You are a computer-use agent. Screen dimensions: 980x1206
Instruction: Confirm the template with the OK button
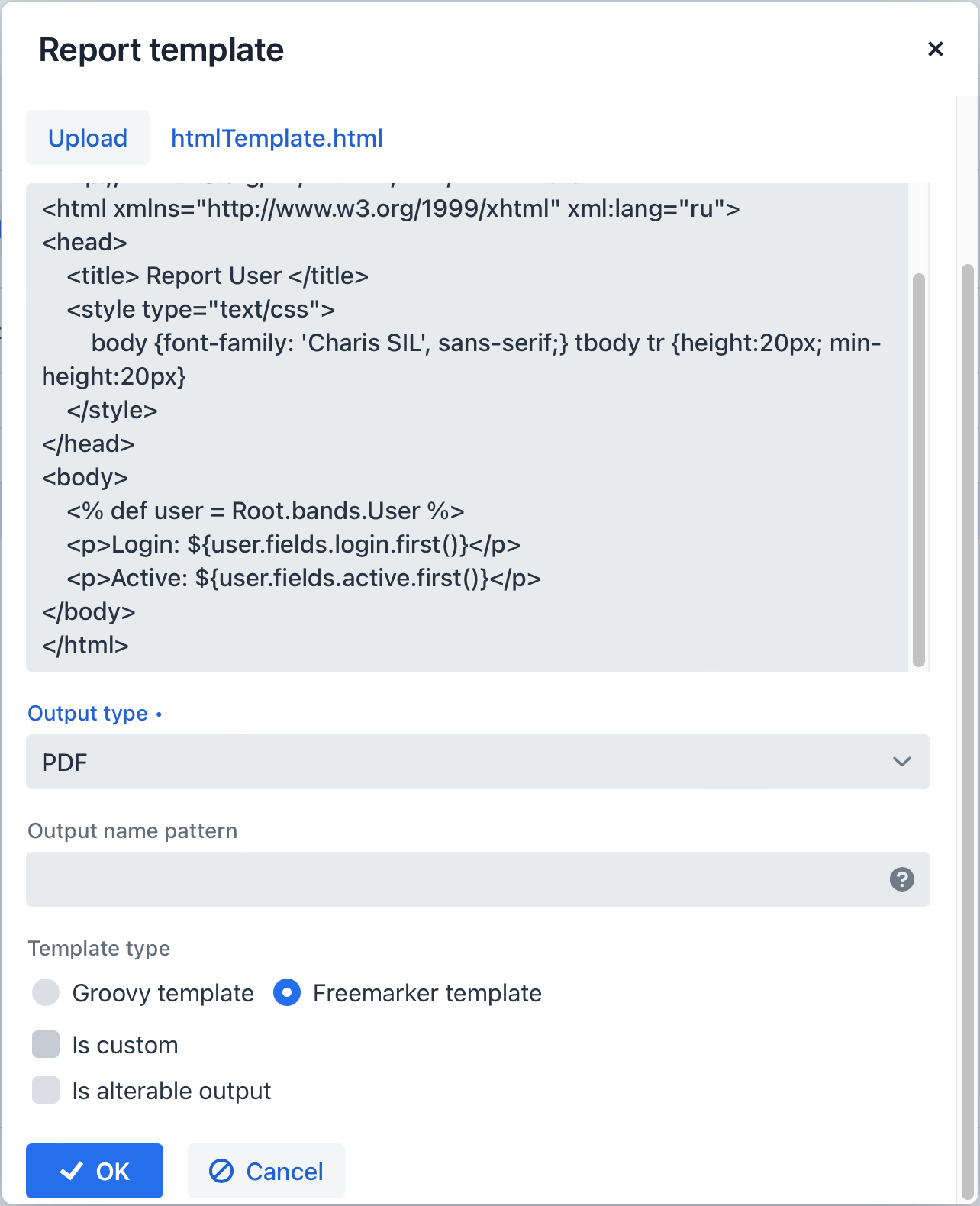pos(94,1170)
